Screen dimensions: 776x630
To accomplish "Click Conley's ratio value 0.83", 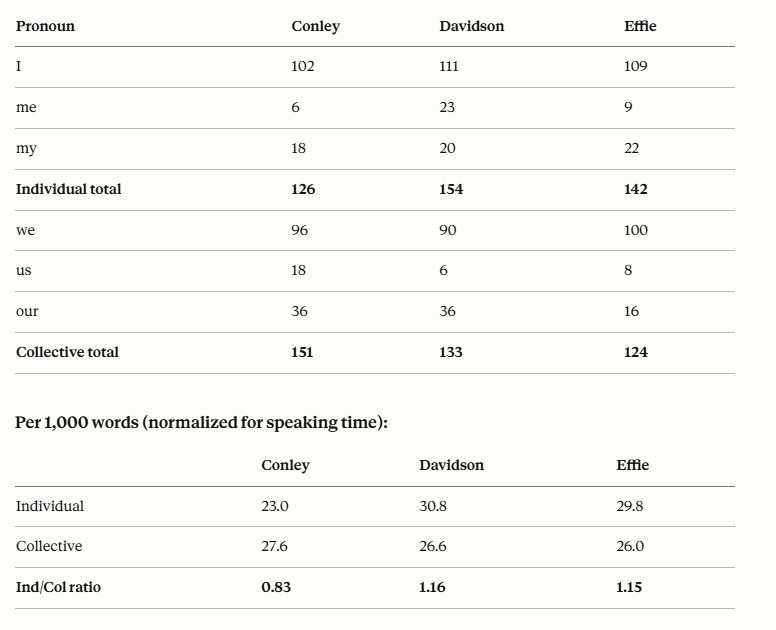I will (x=276, y=587).
